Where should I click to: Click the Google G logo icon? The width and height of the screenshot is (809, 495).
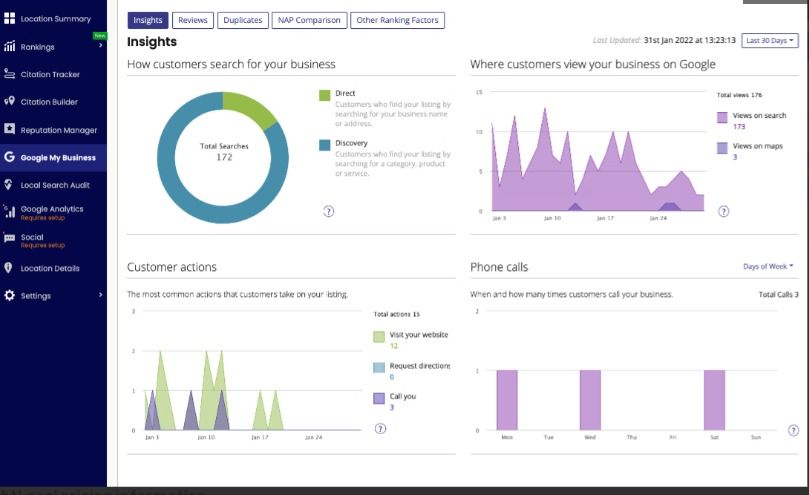point(9,157)
